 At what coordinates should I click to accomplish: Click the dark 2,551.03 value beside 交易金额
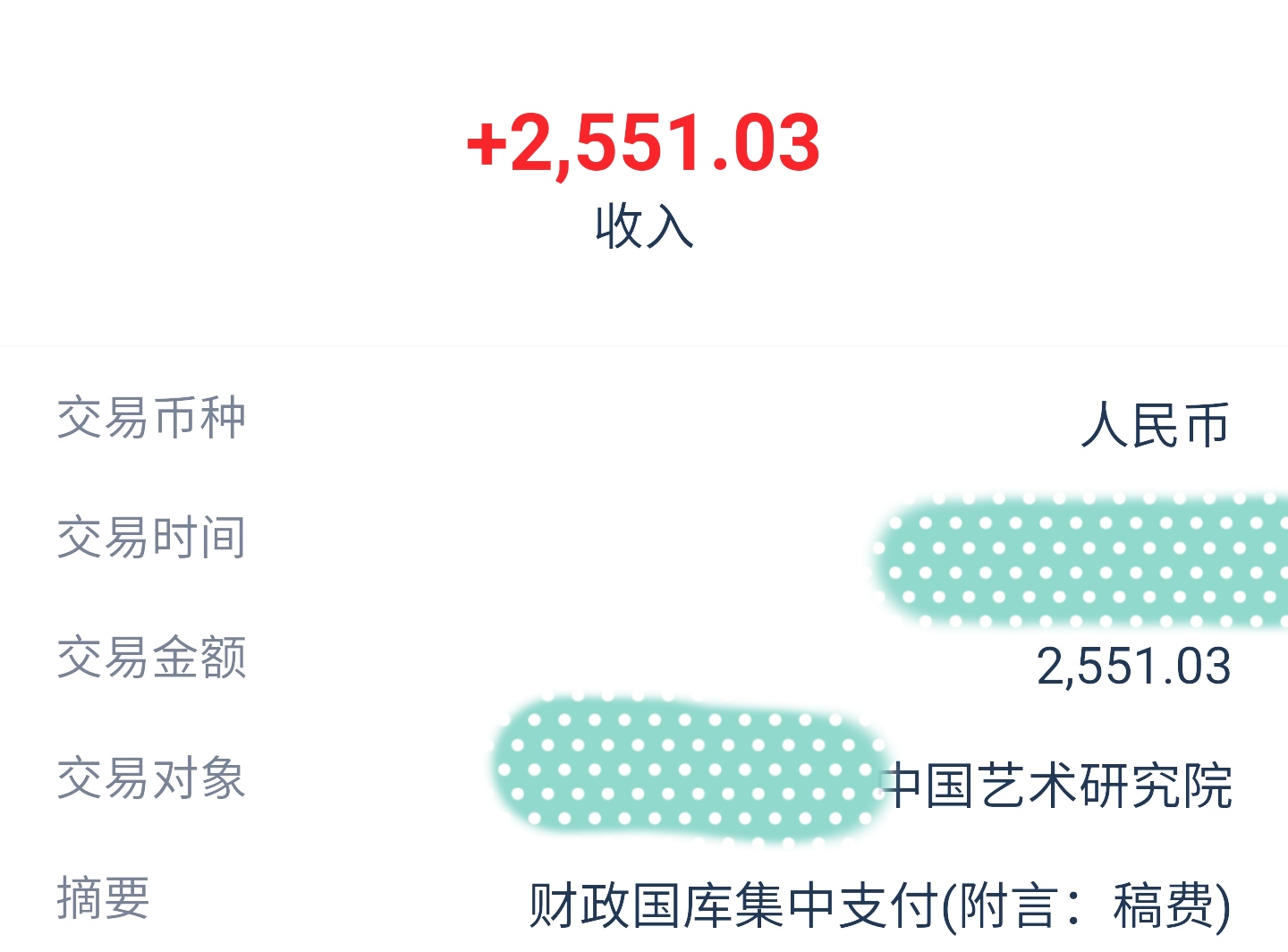(x=1133, y=667)
